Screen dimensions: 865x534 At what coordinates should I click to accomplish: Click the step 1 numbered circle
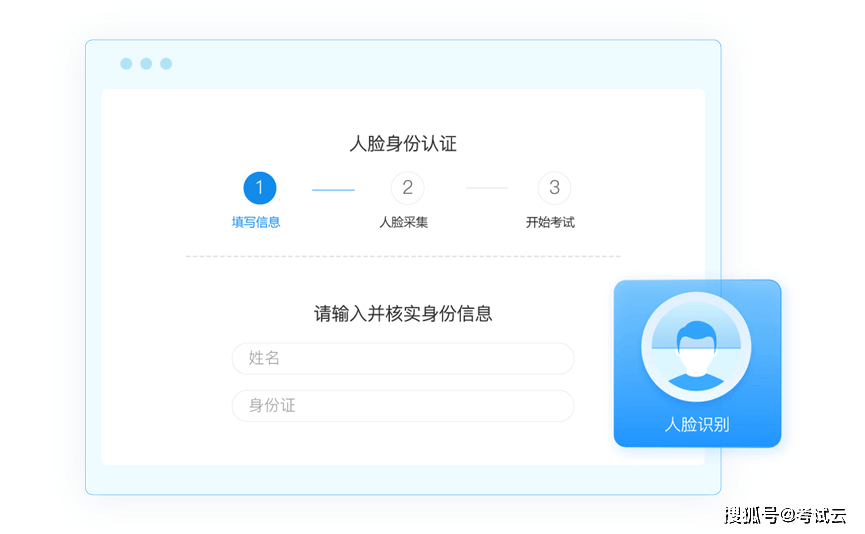259,187
